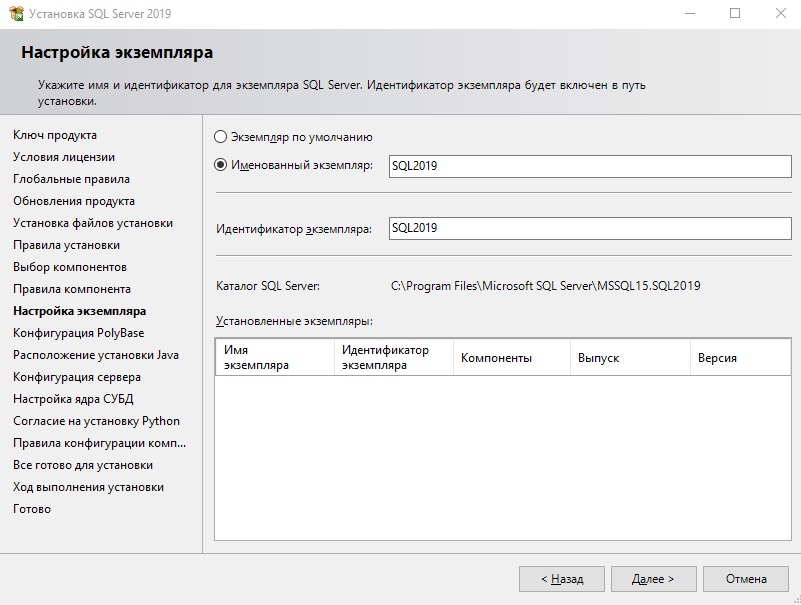Click the Отмена button
Image resolution: width=801 pixels, height=605 pixels.
[x=746, y=579]
